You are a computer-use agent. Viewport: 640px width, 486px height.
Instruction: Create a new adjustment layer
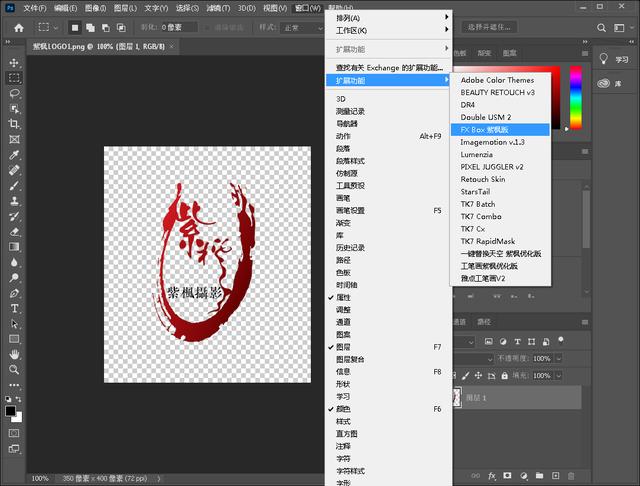click(x=524, y=476)
